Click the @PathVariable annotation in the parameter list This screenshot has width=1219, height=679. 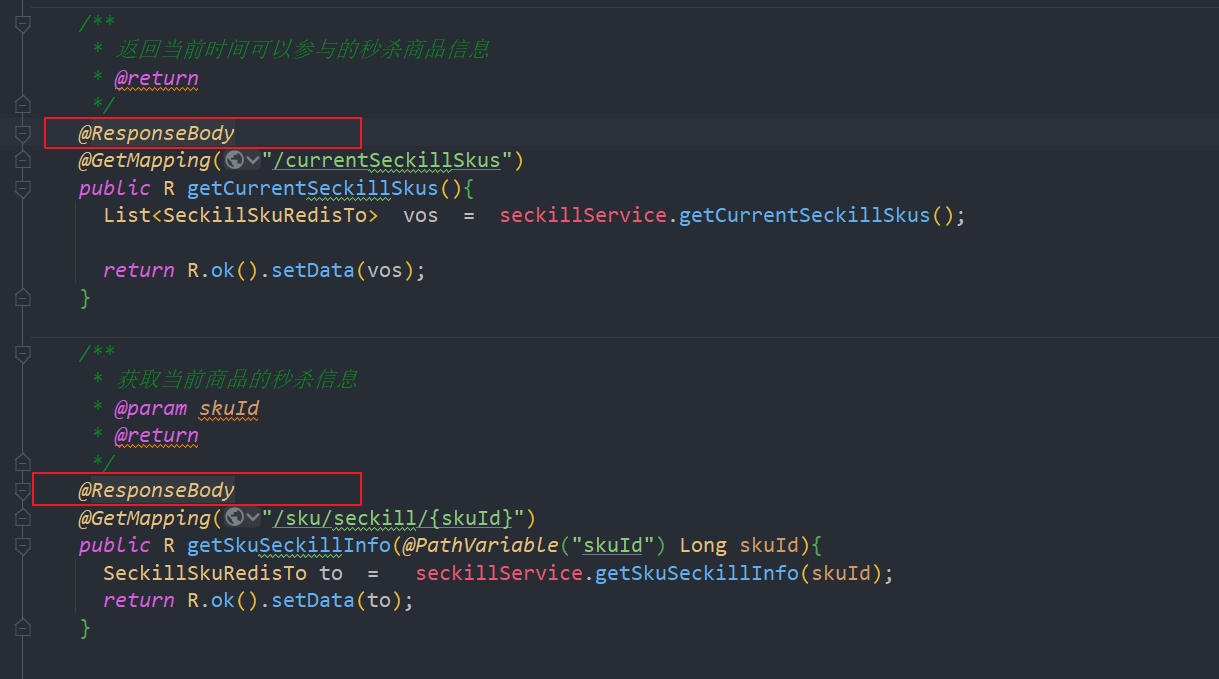480,545
